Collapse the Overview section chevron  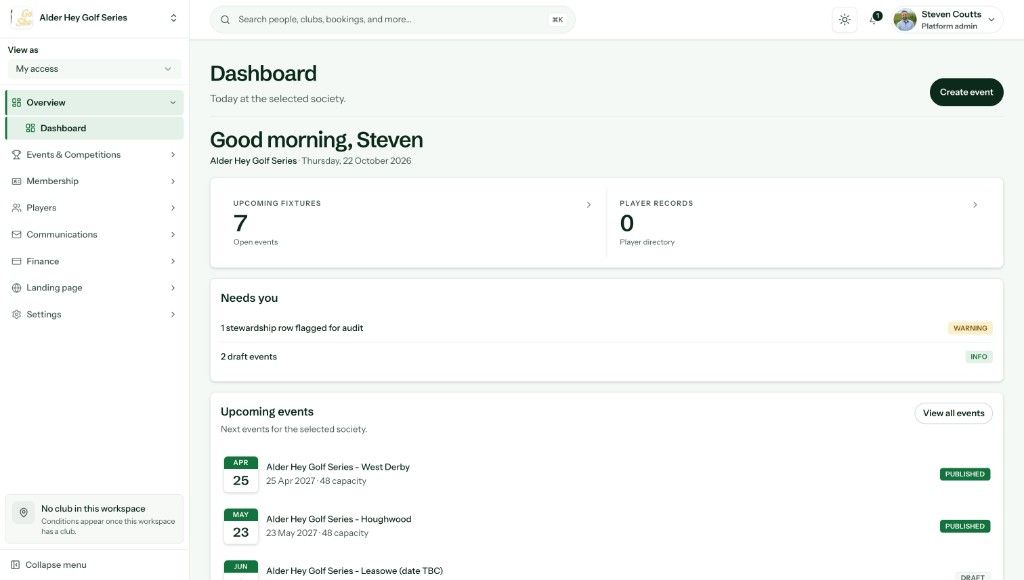click(x=173, y=103)
